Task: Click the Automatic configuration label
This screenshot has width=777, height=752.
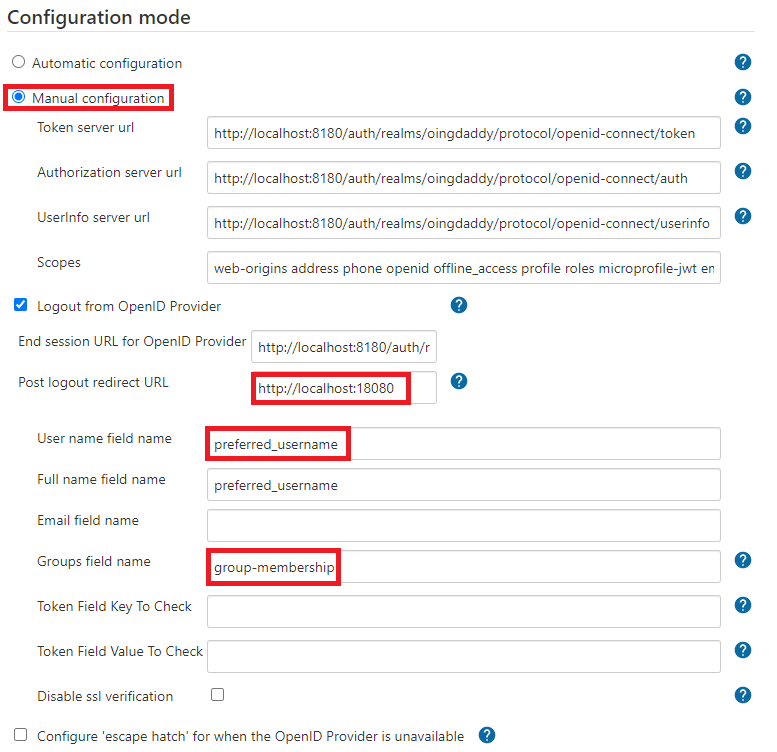Action: 107,63
